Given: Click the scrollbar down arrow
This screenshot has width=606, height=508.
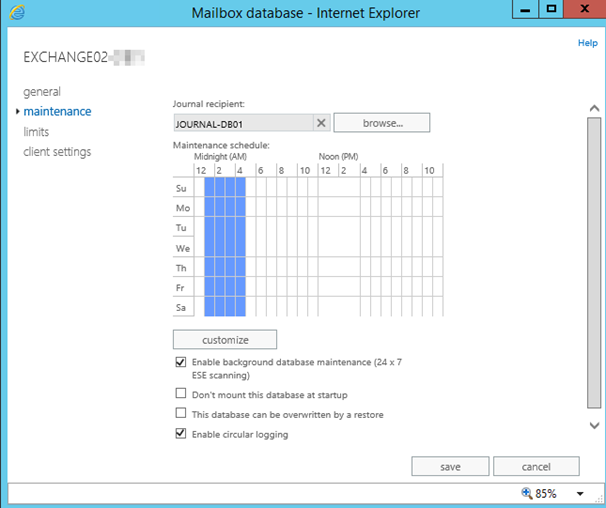Looking at the screenshot, I should point(594,426).
